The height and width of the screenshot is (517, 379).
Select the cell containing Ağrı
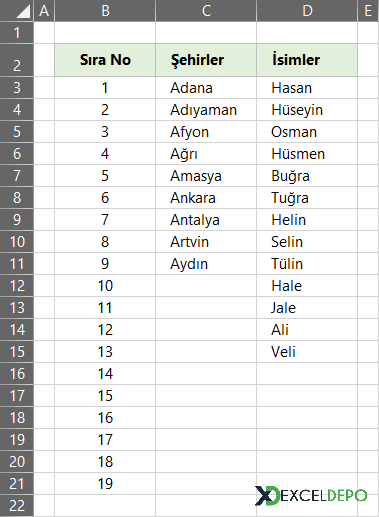[206, 154]
